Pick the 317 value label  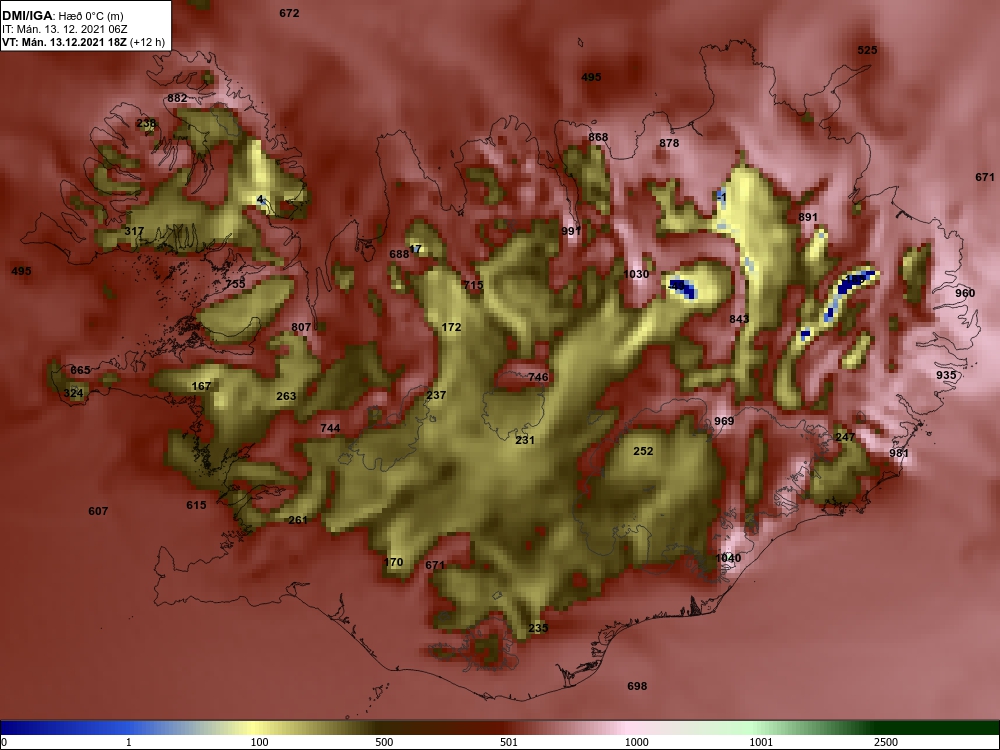[134, 231]
